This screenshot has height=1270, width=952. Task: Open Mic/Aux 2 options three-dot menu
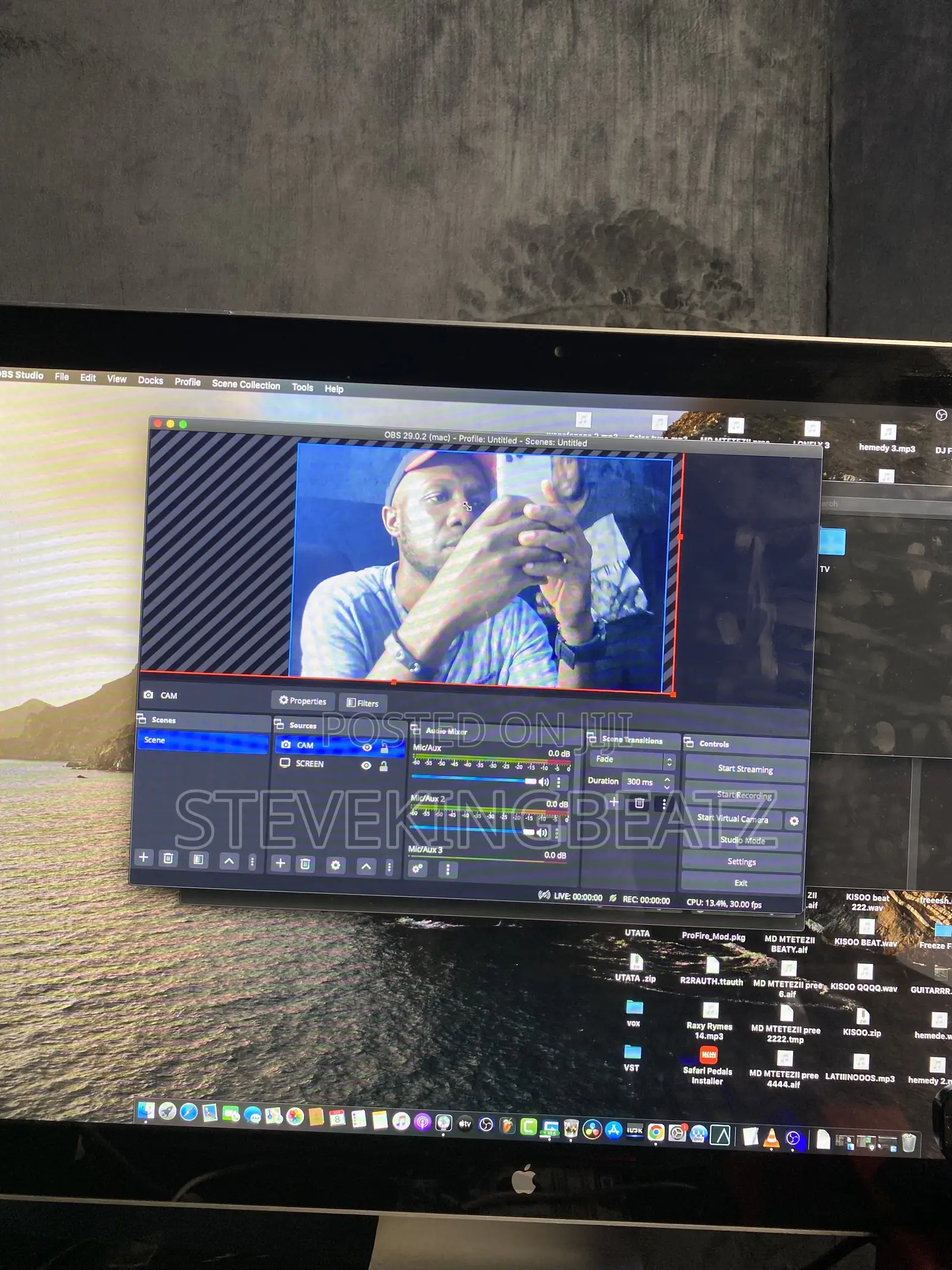point(557,834)
